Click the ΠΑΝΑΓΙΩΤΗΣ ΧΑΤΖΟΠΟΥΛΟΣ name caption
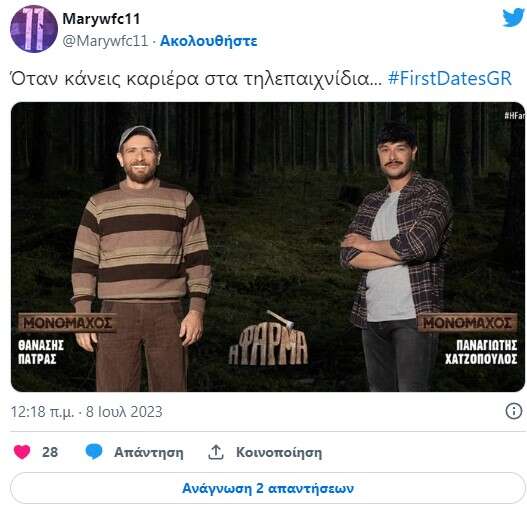 click(x=481, y=352)
